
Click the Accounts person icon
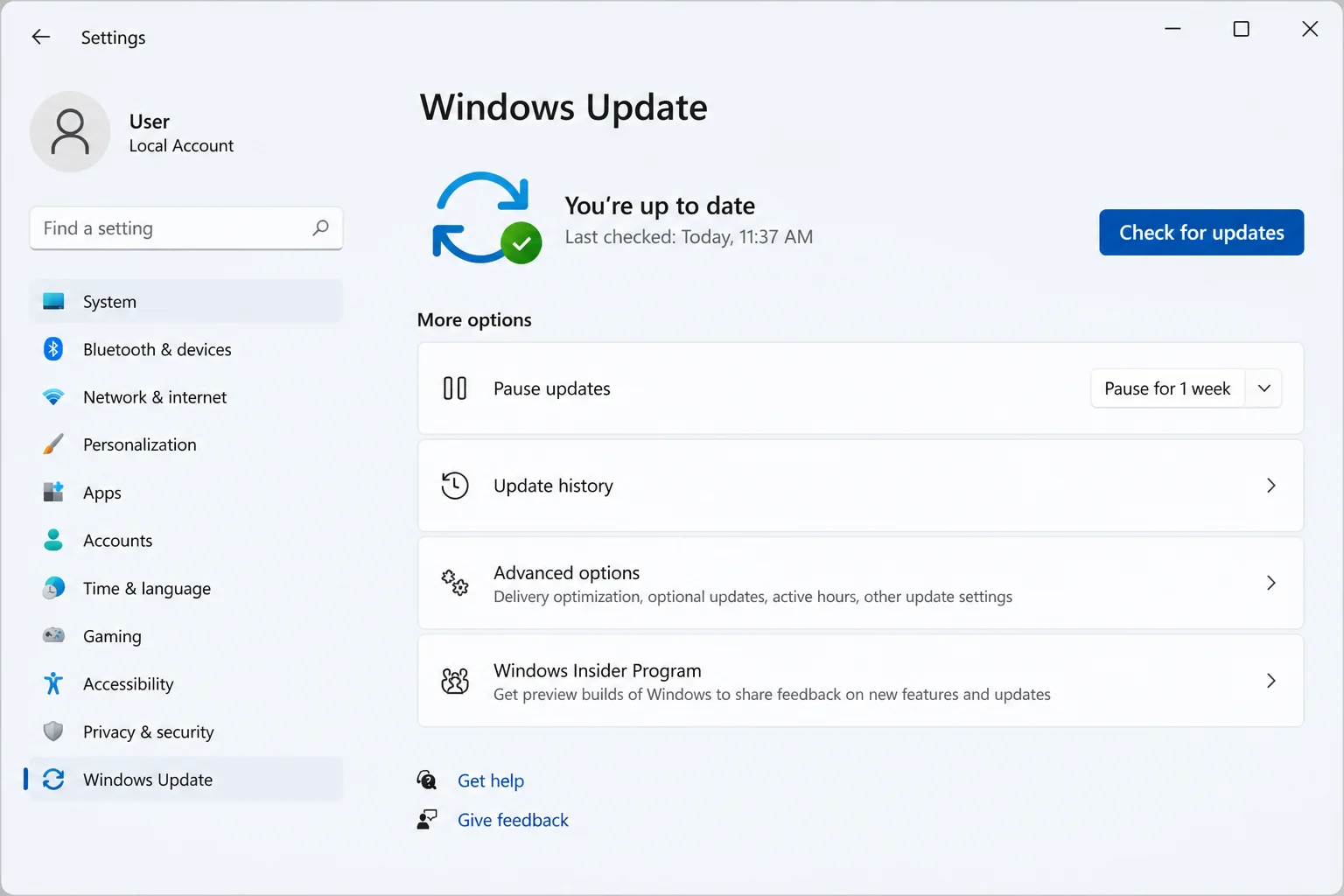coord(53,540)
